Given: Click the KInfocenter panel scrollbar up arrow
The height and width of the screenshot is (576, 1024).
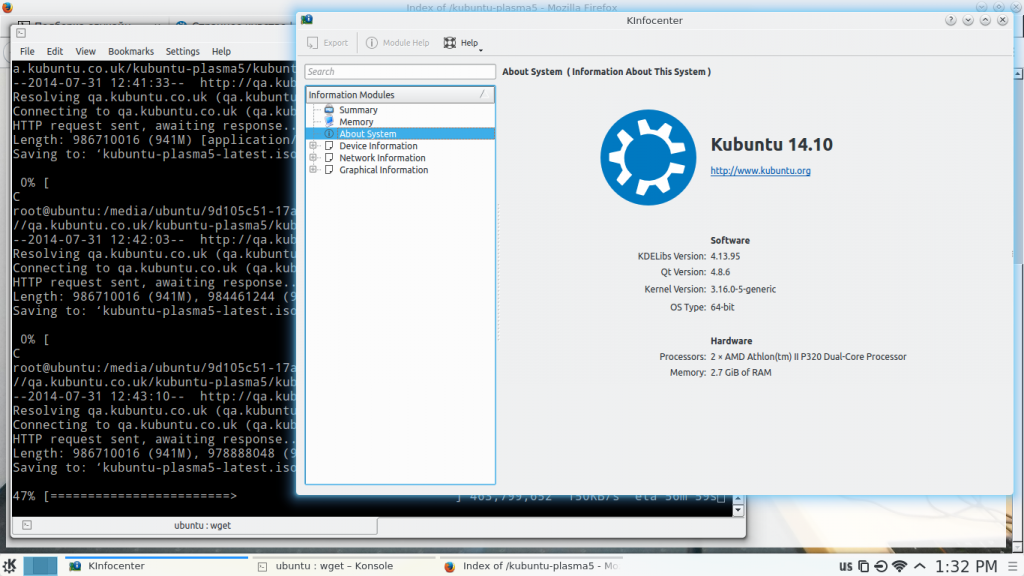Looking at the screenshot, I should [1018, 74].
